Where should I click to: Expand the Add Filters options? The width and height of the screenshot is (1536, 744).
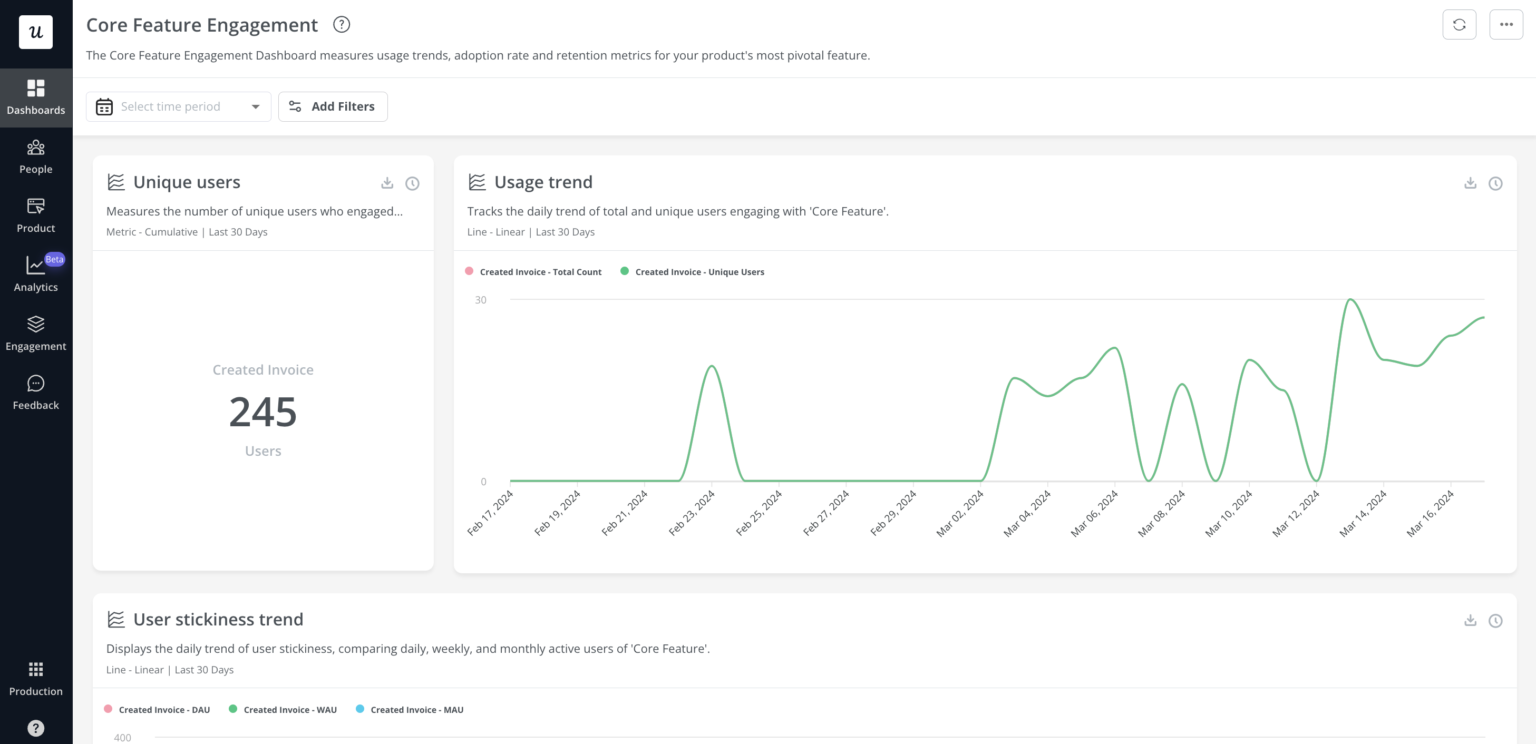click(x=333, y=106)
